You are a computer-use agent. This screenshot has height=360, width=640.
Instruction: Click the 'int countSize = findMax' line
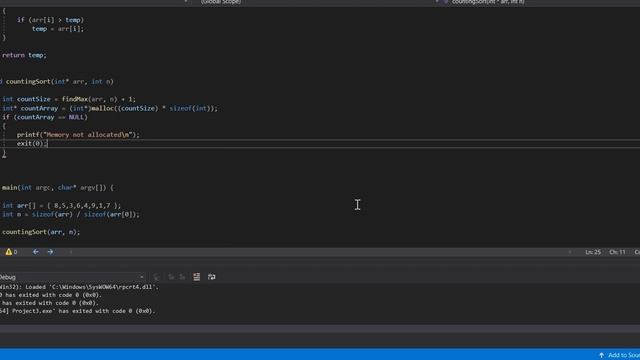[69, 99]
